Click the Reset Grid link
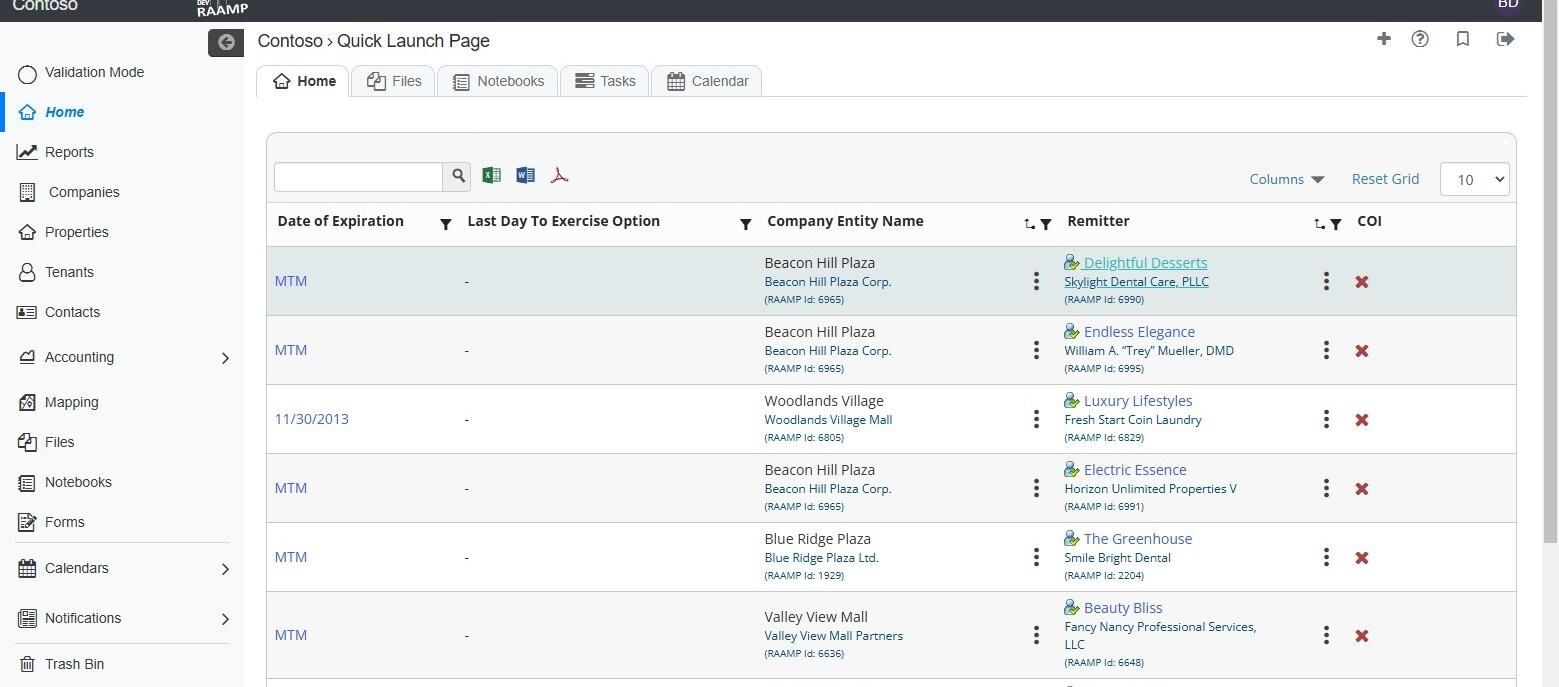 coord(1385,179)
